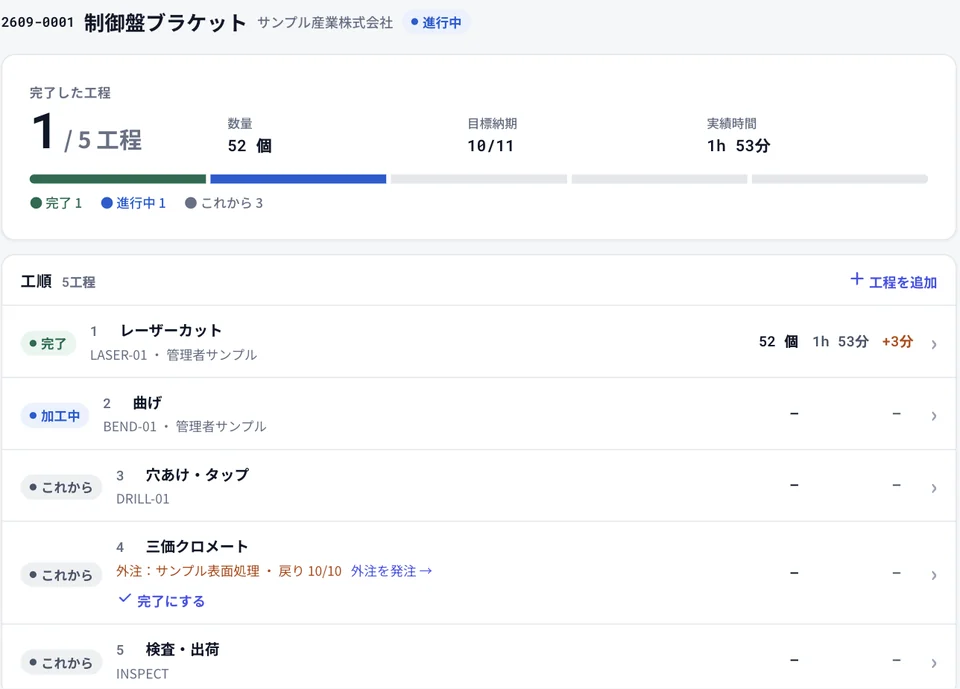960x689 pixels.
Task: Select the レーザーカット process name
Action: pos(171,331)
